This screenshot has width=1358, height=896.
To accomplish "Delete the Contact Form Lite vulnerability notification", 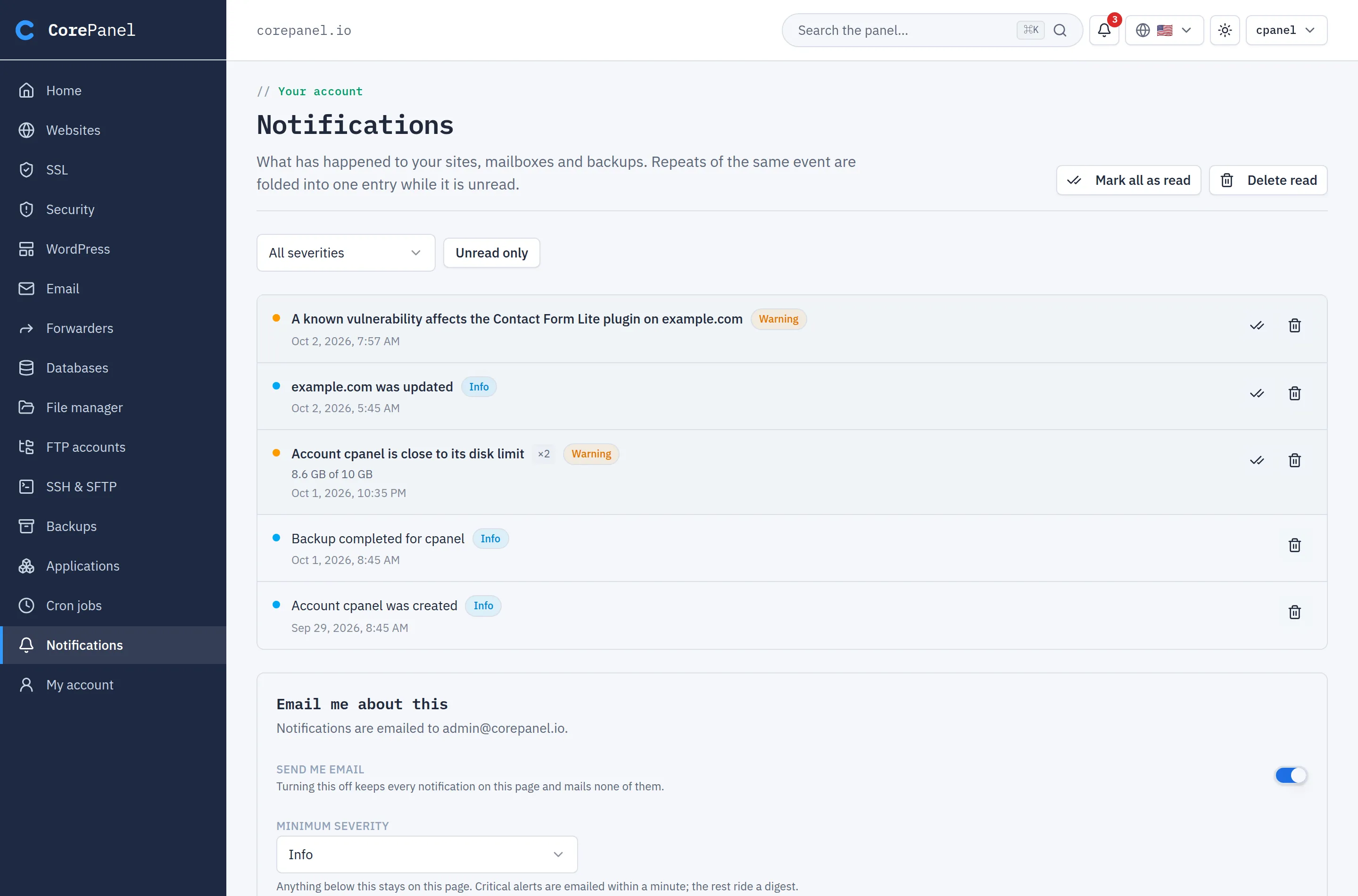I will pyautogui.click(x=1295, y=326).
